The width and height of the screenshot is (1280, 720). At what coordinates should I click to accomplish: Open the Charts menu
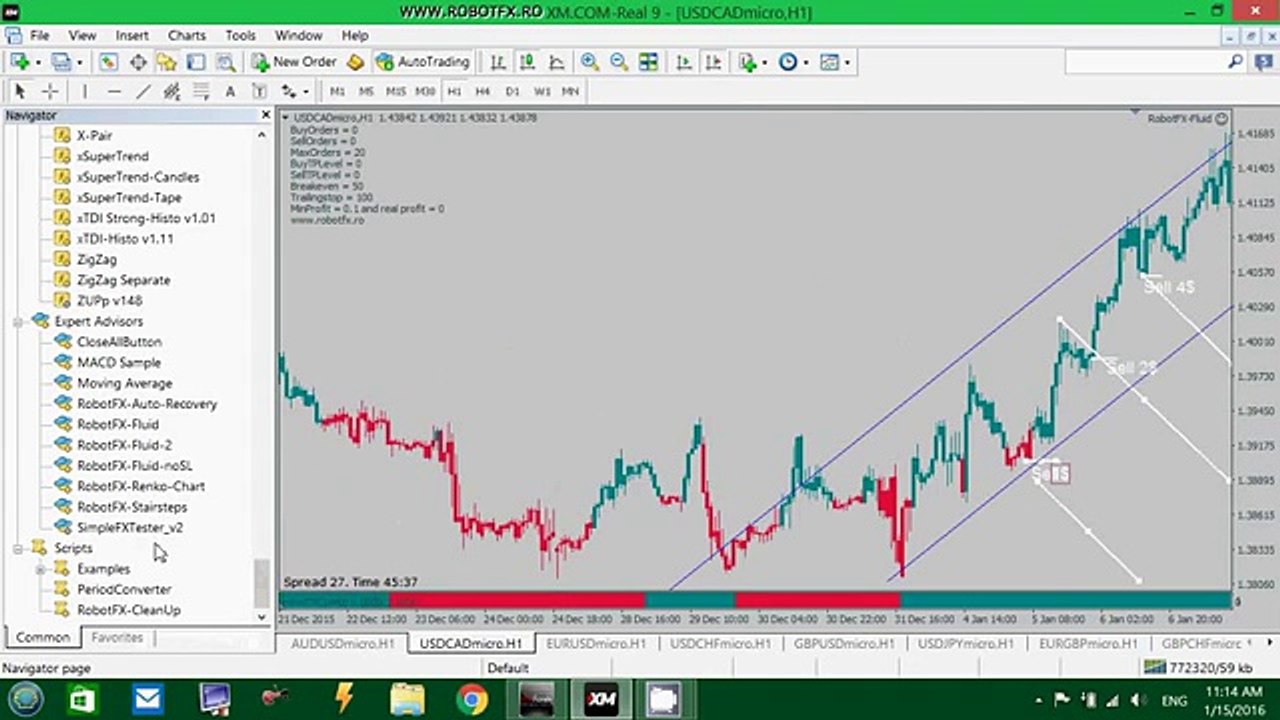click(x=187, y=35)
